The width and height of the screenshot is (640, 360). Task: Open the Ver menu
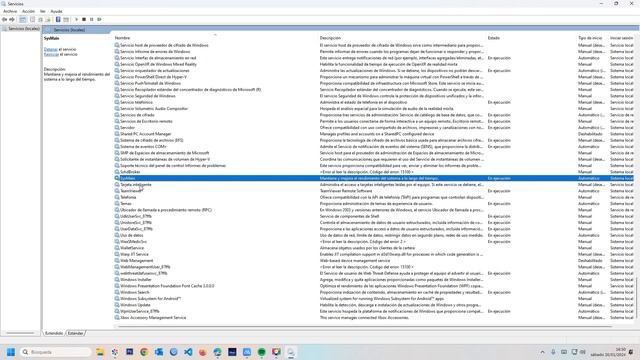(x=43, y=11)
